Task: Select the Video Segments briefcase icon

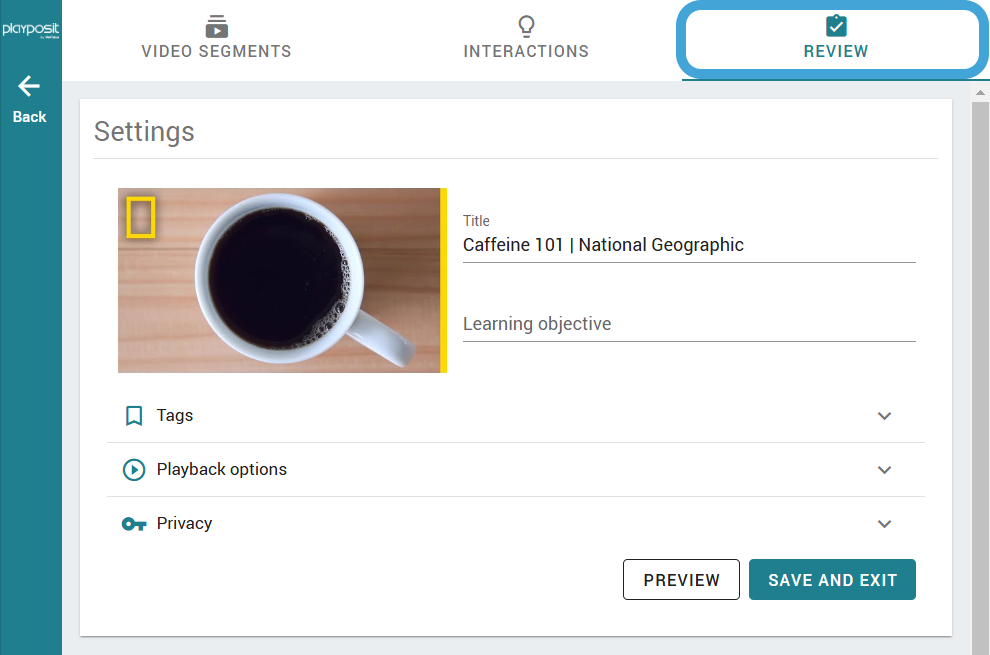Action: [216, 27]
